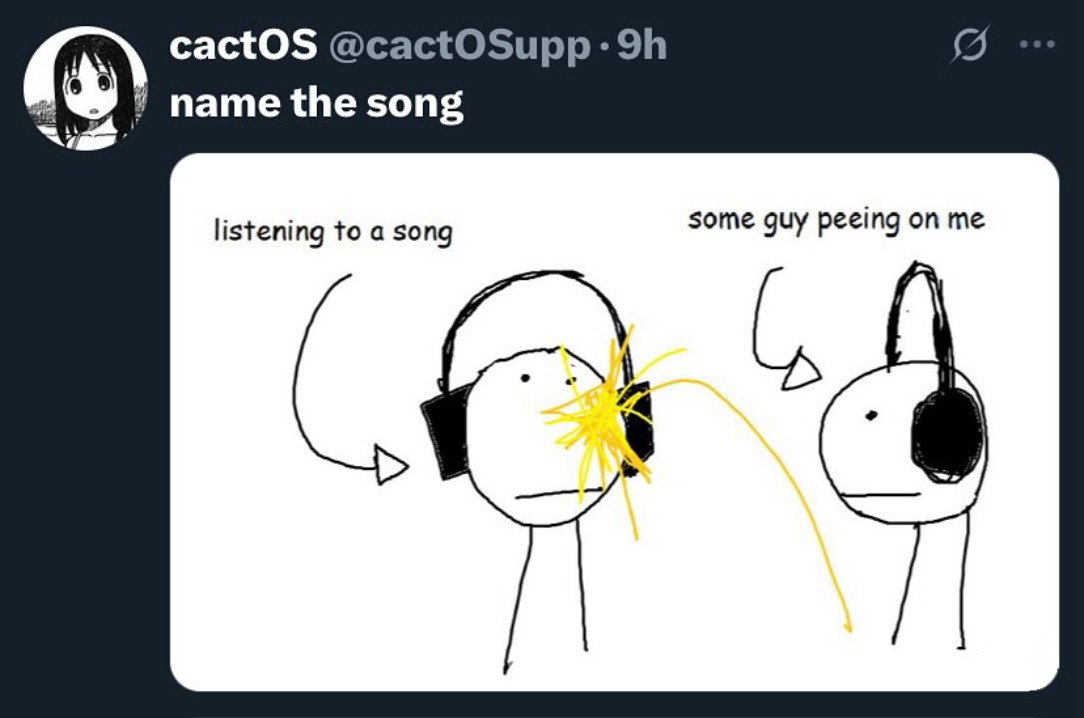Open the 9h timestamp permalink
1084x718 pixels.
[x=641, y=46]
